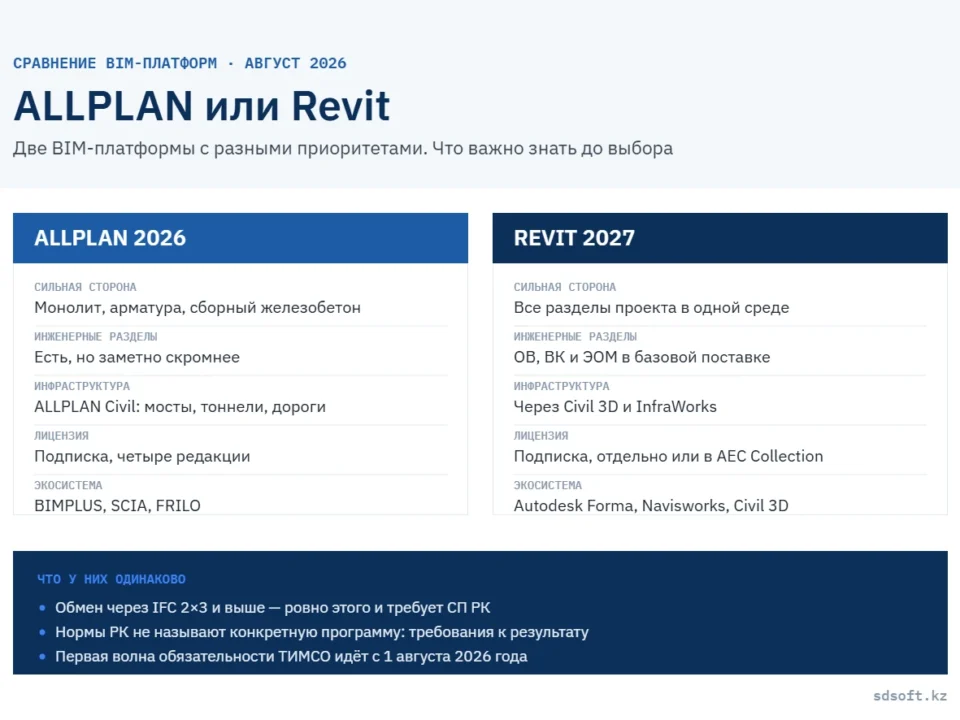The width and height of the screenshot is (960, 720).
Task: Click 'Подписка, четыре редакции'
Action: click(x=142, y=456)
